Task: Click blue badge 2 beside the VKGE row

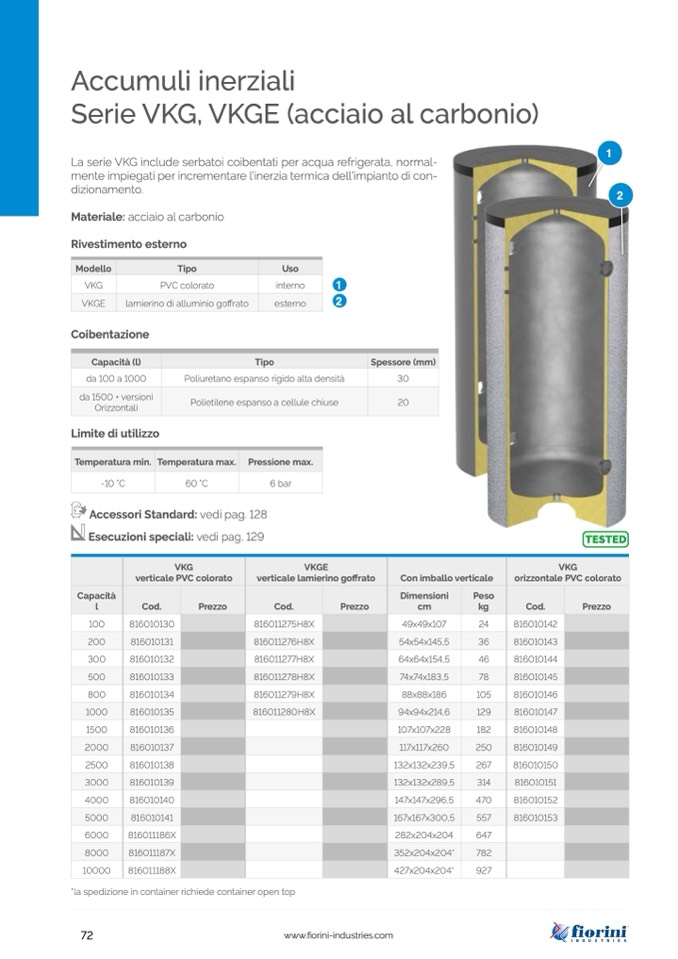Action: pos(339,302)
